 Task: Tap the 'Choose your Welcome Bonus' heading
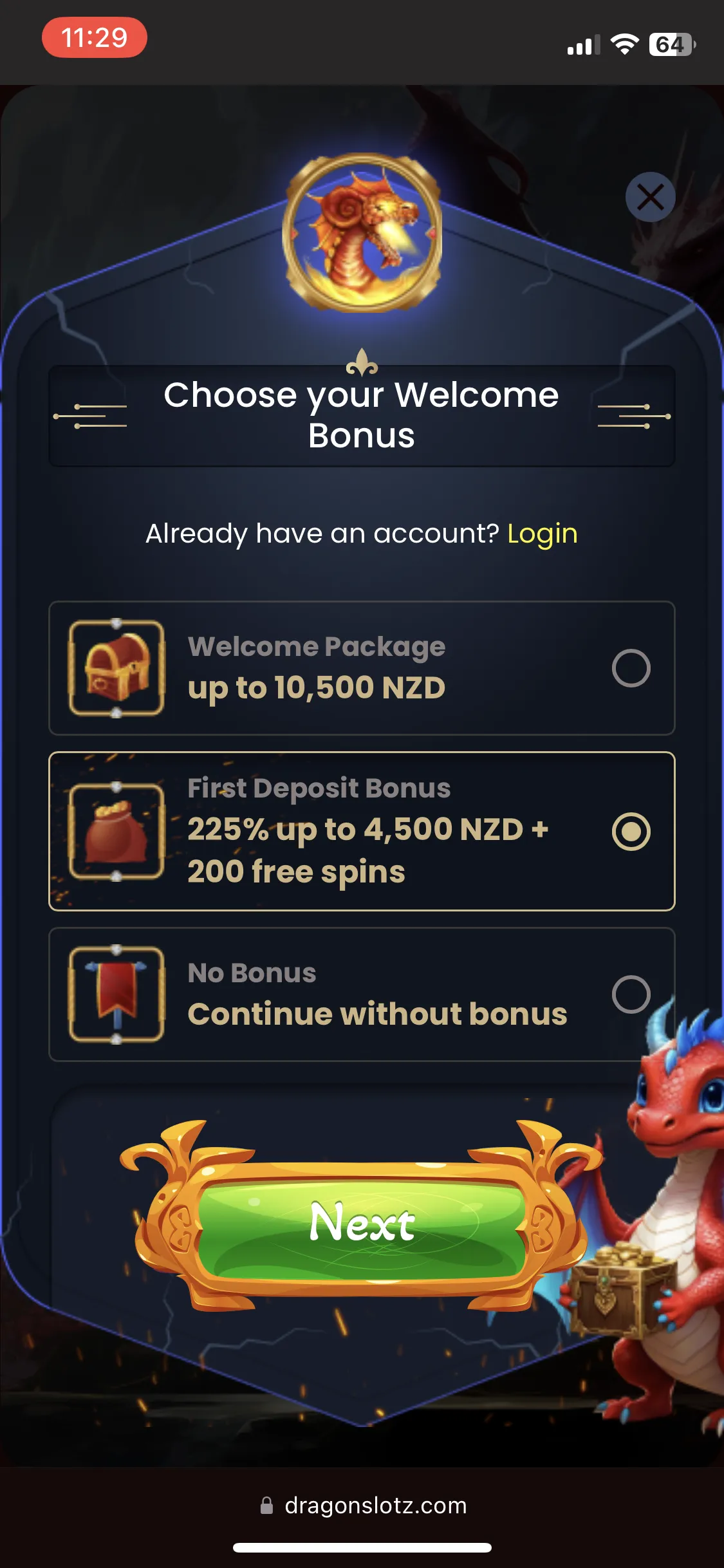point(362,415)
